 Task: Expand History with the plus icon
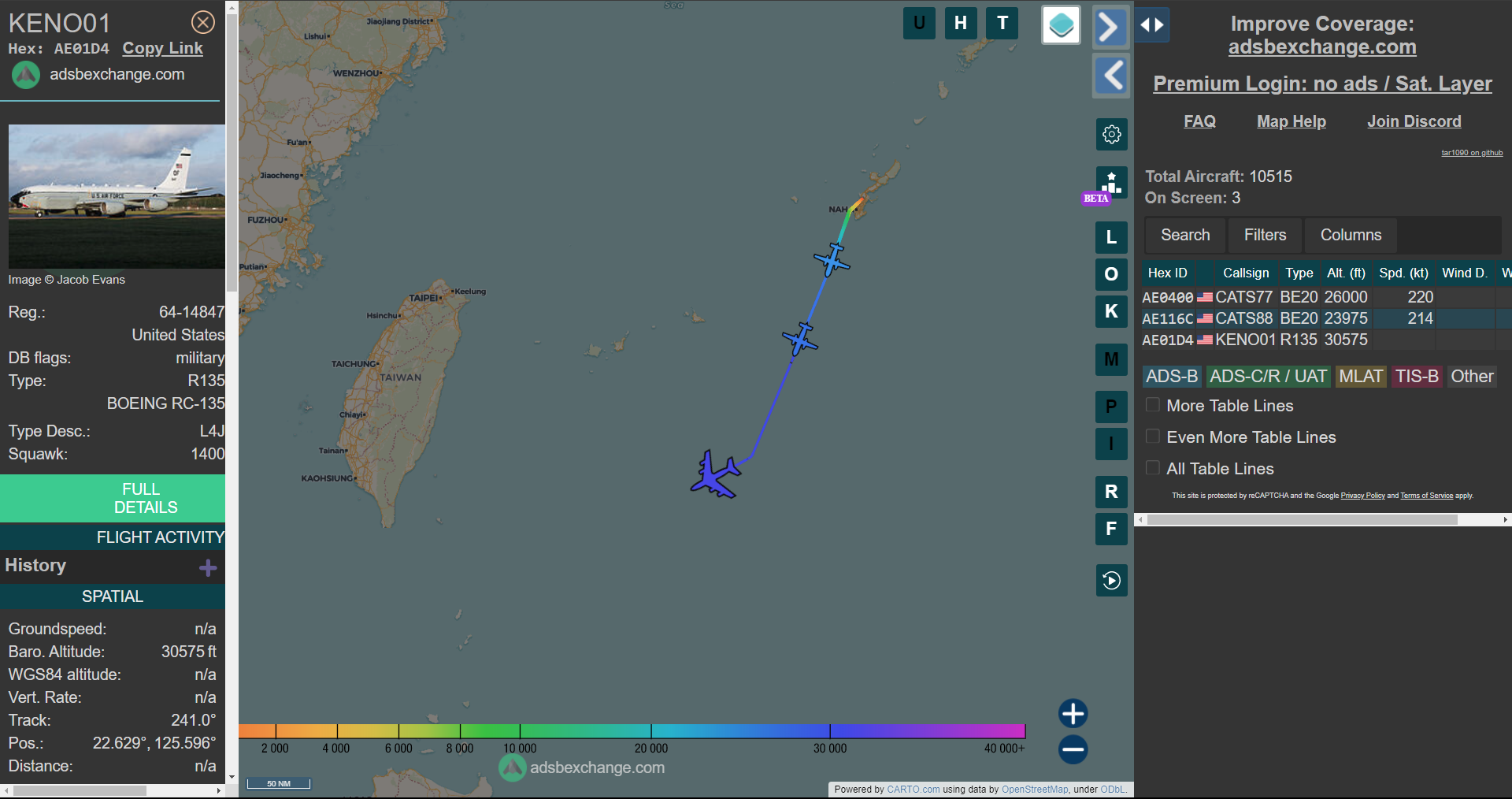pos(208,567)
